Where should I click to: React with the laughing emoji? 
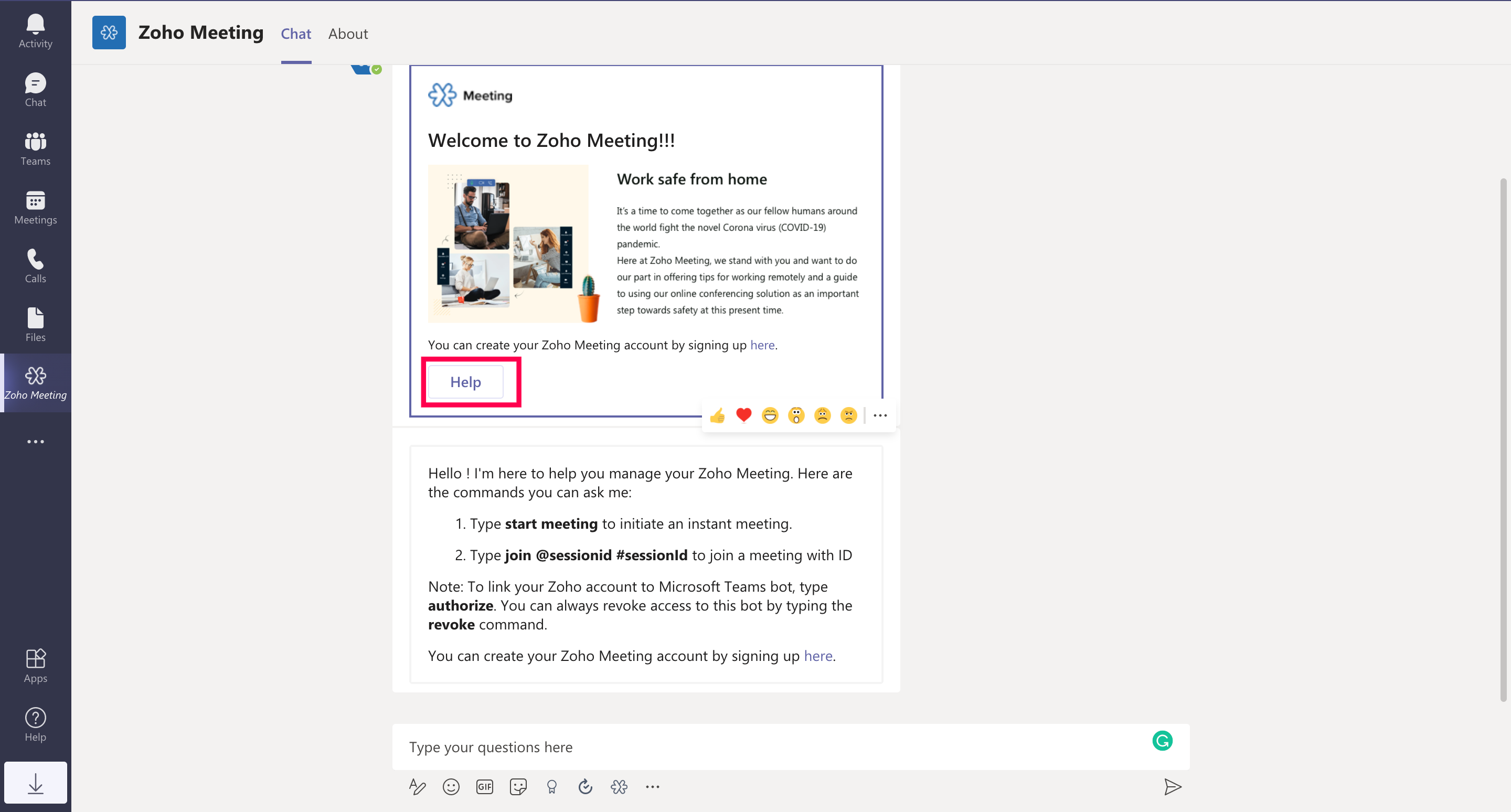click(x=770, y=415)
